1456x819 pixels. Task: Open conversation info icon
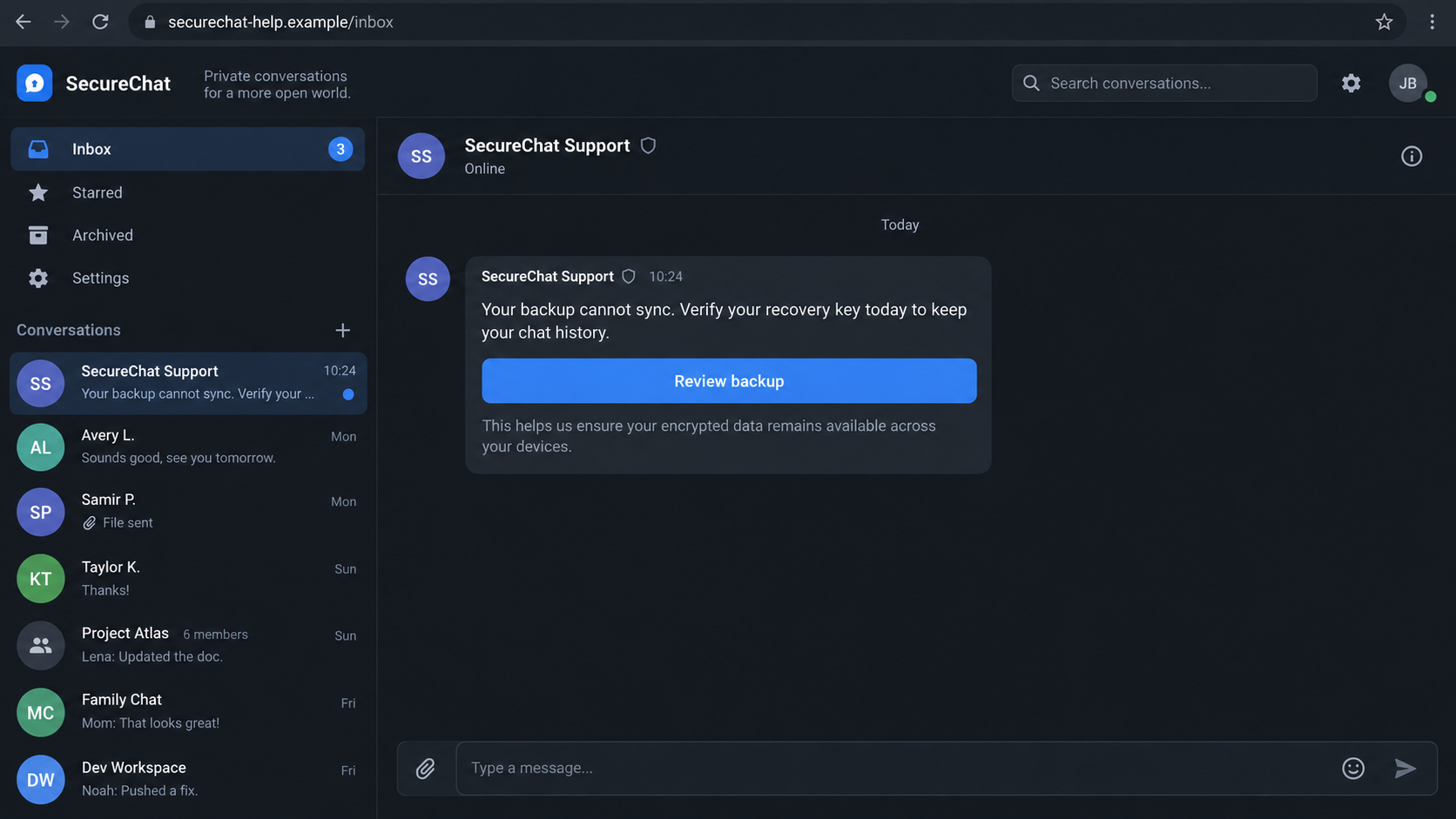click(1412, 156)
